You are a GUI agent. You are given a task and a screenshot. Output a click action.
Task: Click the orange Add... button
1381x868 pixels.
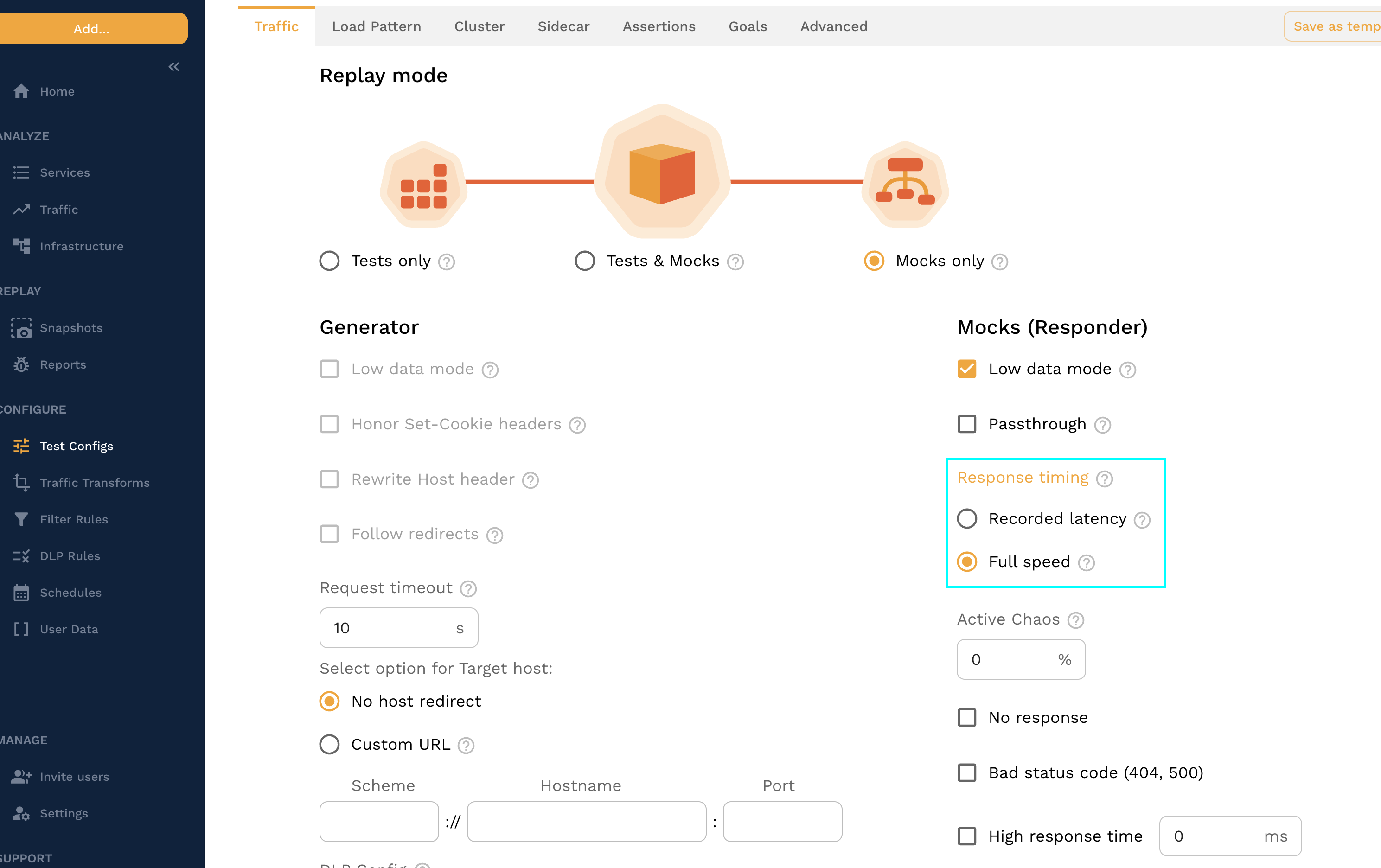92,29
